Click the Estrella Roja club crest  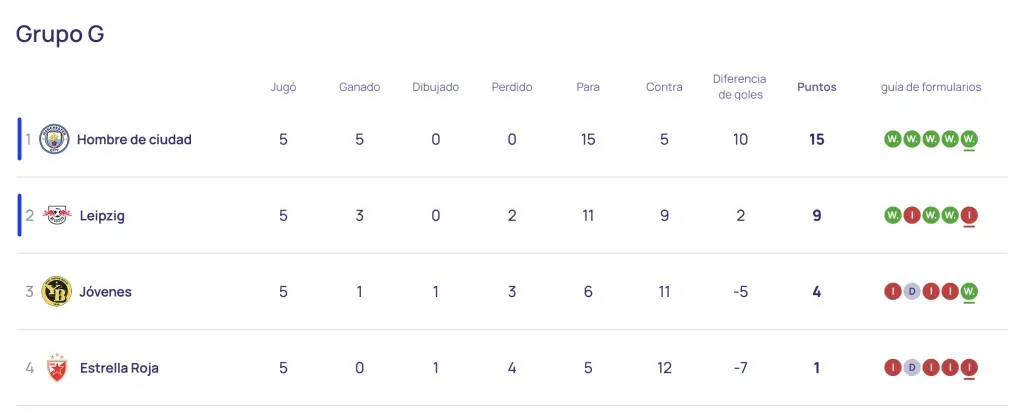pyautogui.click(x=56, y=367)
